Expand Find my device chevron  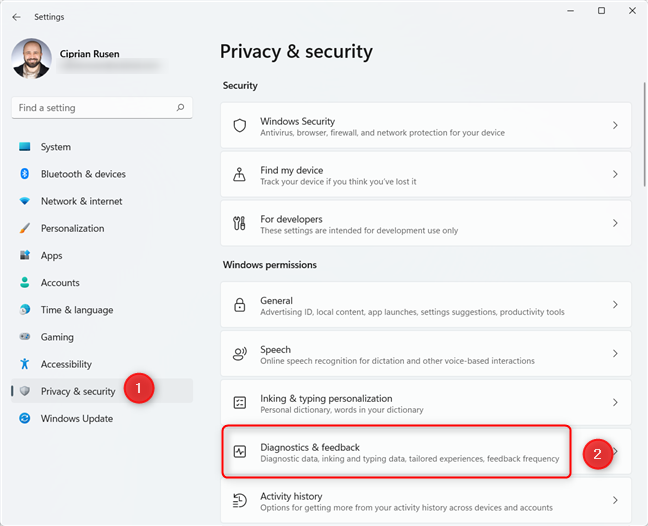pos(615,174)
